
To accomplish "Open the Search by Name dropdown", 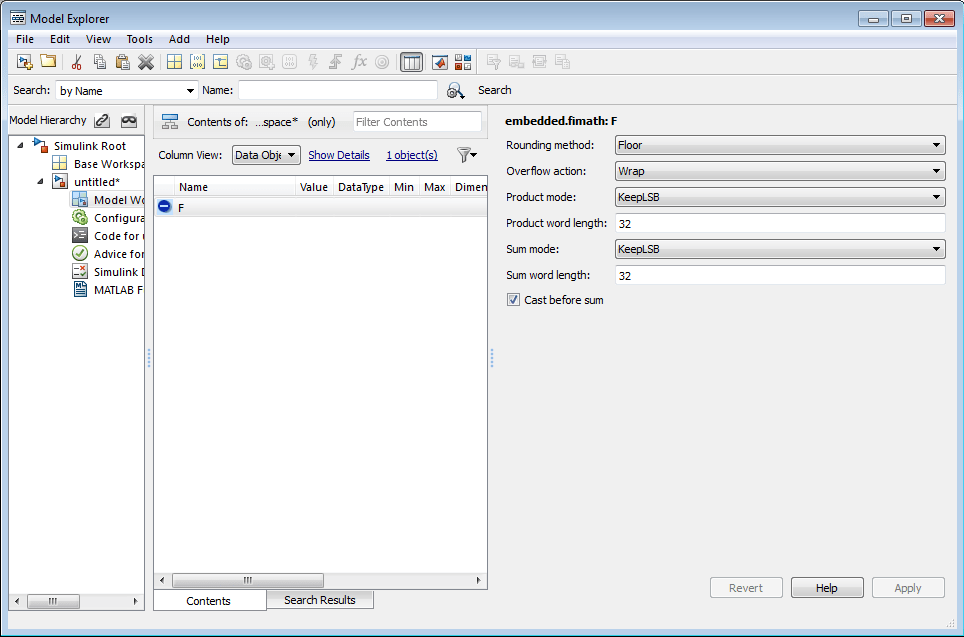I will 127,90.
